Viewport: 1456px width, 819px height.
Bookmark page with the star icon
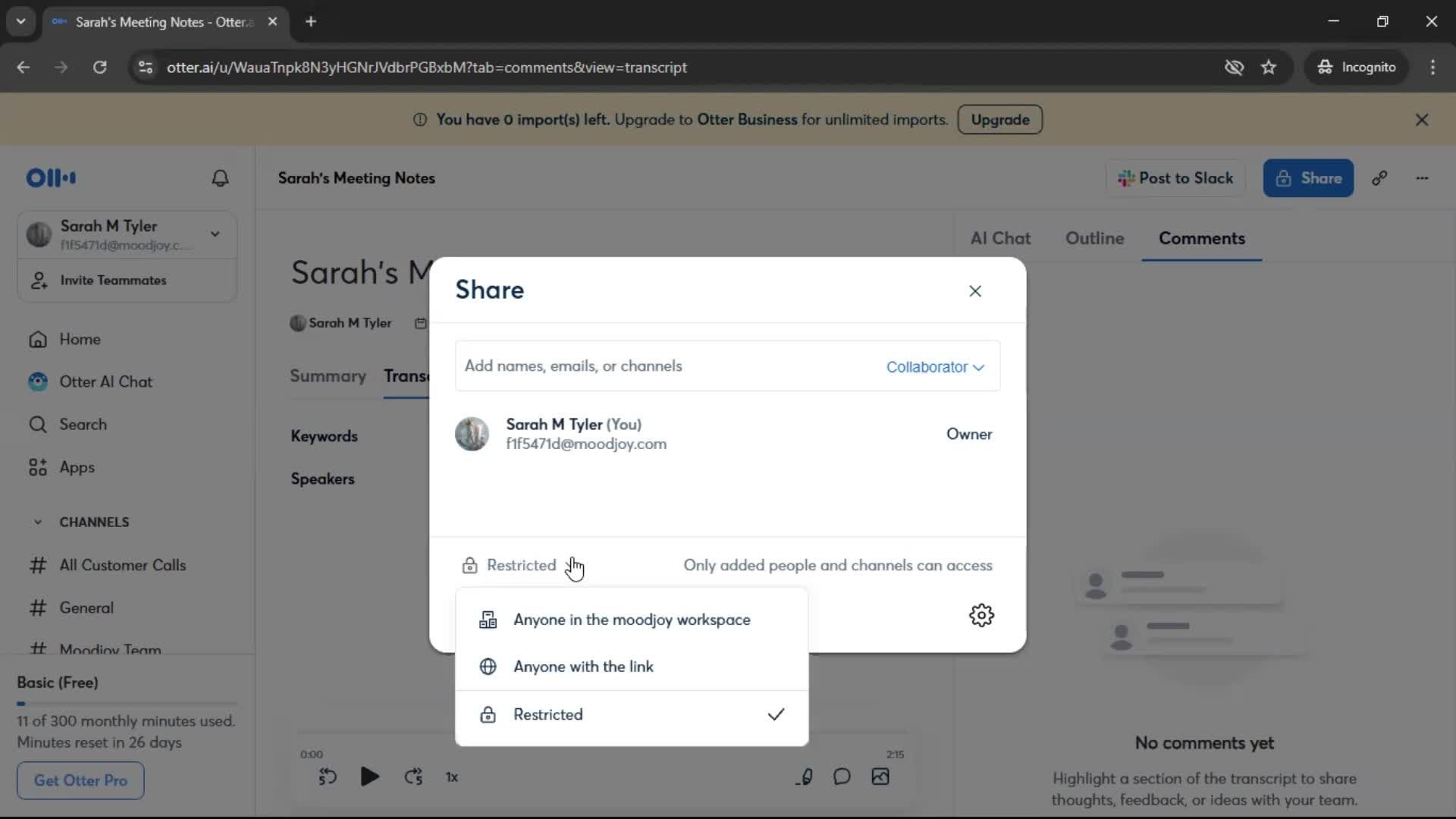point(1269,67)
